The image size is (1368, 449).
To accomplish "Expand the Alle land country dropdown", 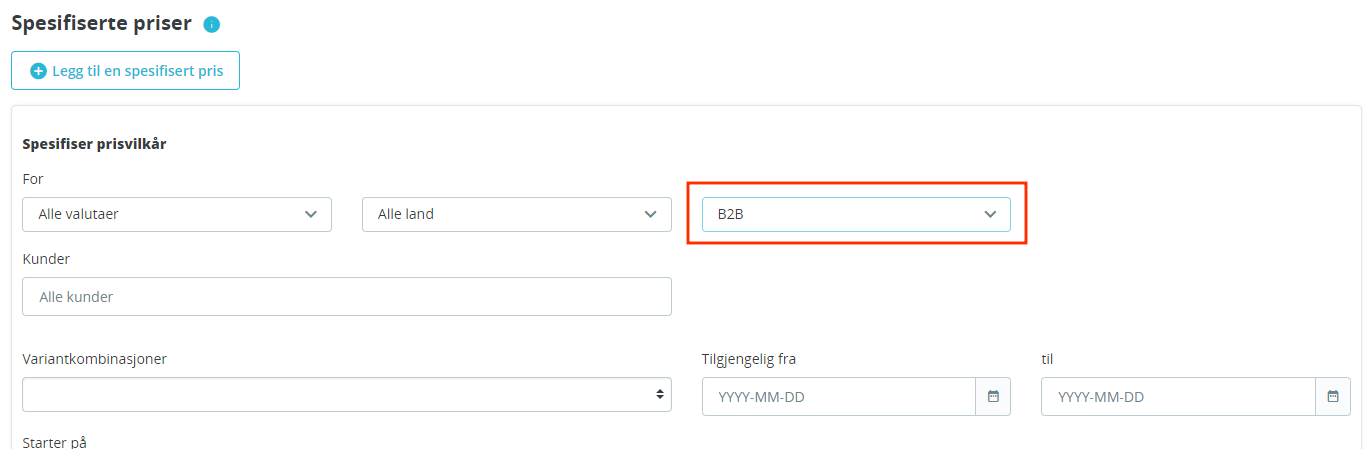I will (516, 214).
